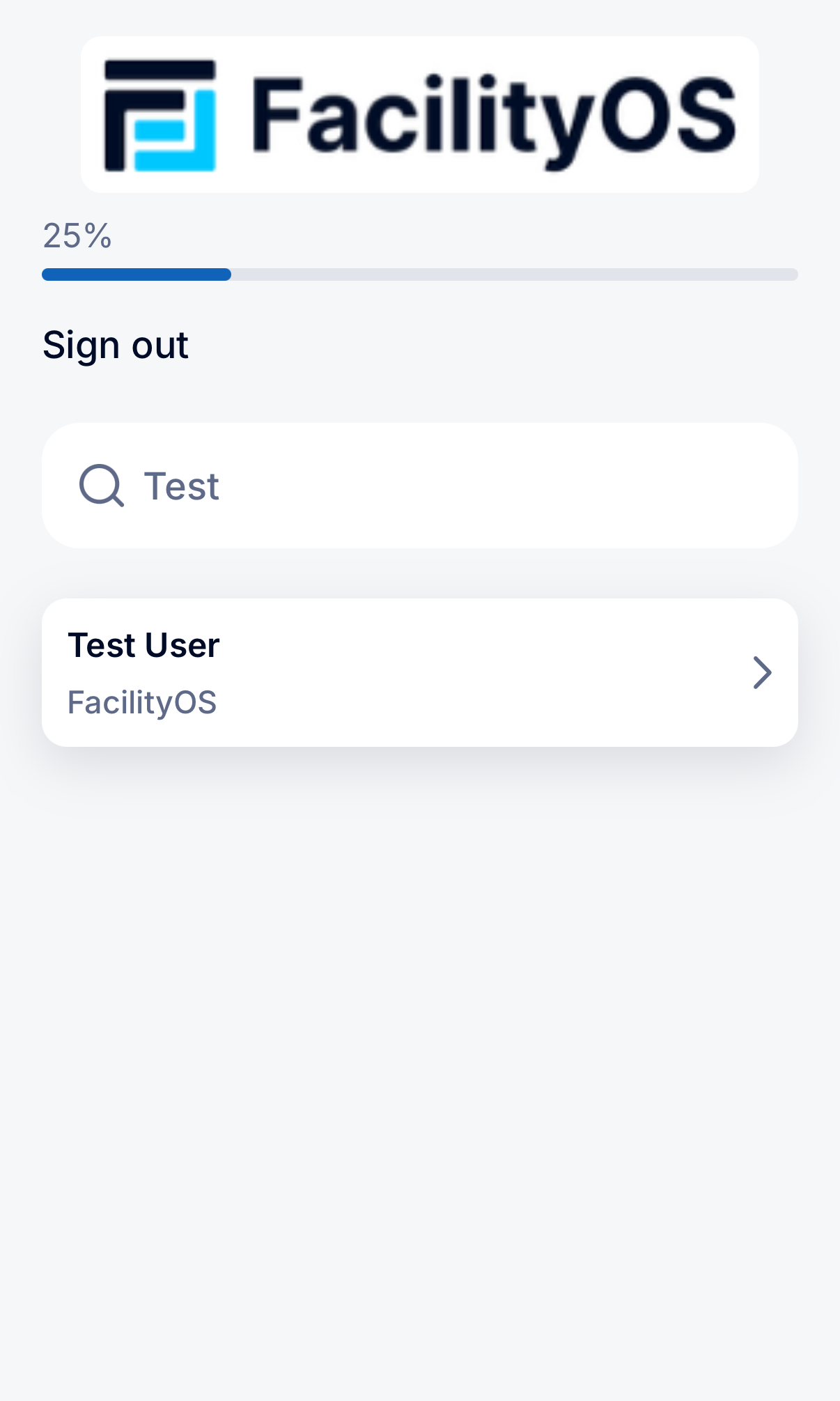Click the magnifying glass search icon
This screenshot has width=840, height=1401.
(102, 486)
